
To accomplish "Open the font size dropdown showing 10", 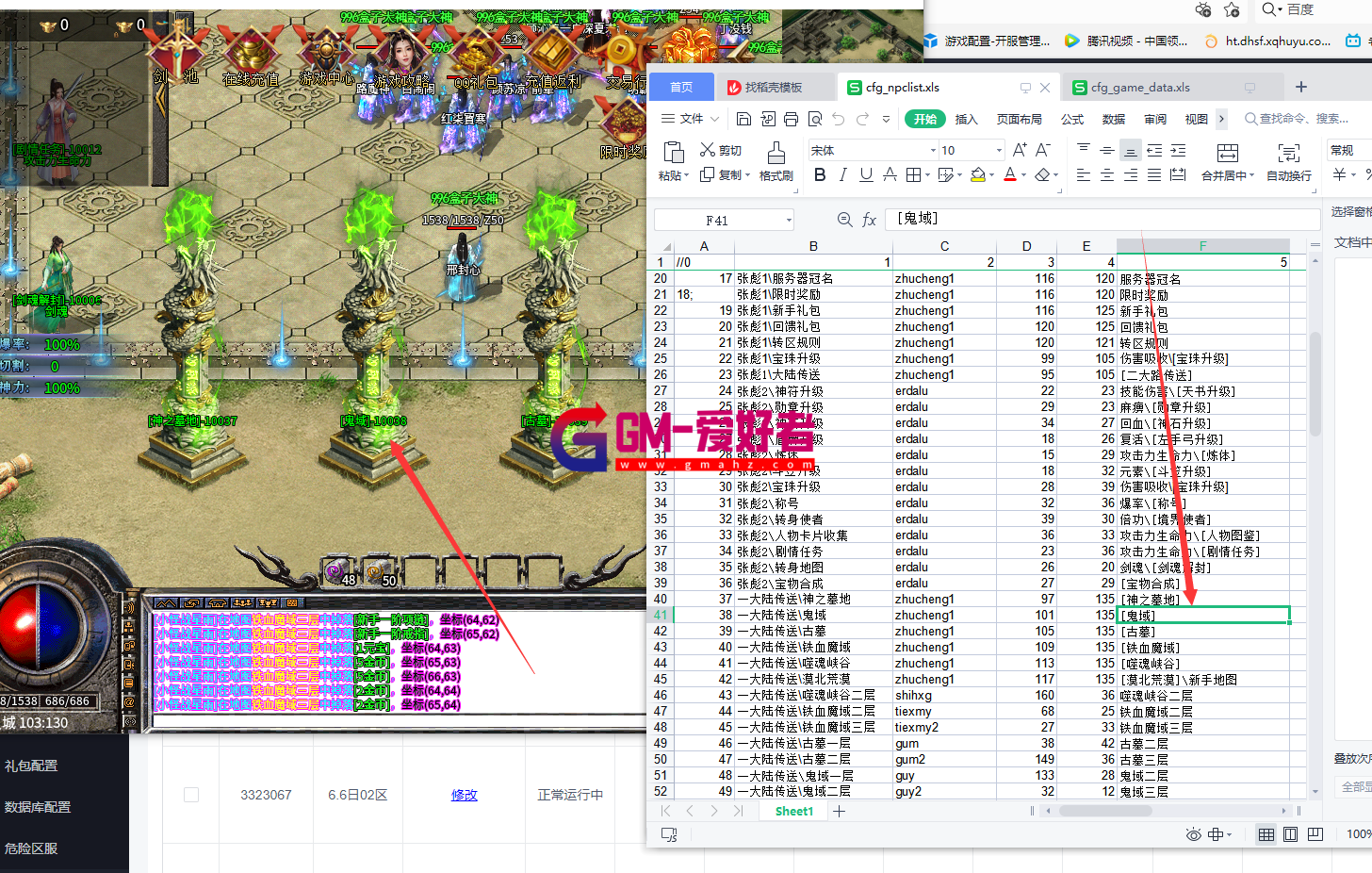I will [x=999, y=151].
